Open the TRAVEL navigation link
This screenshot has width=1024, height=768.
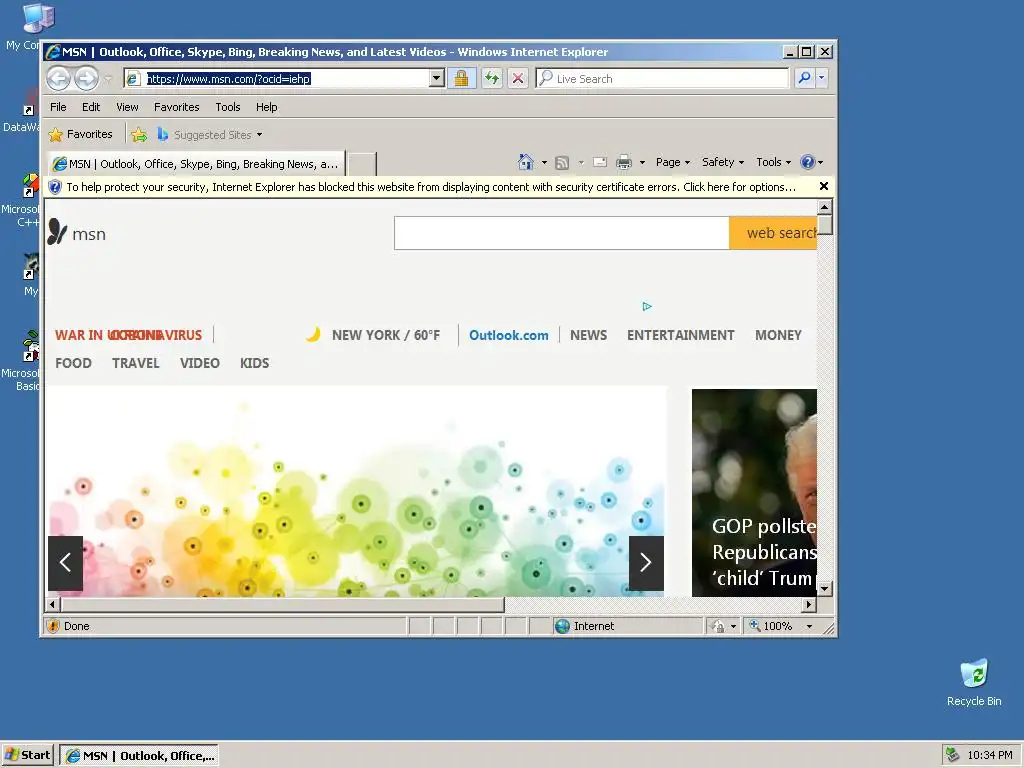(x=136, y=363)
